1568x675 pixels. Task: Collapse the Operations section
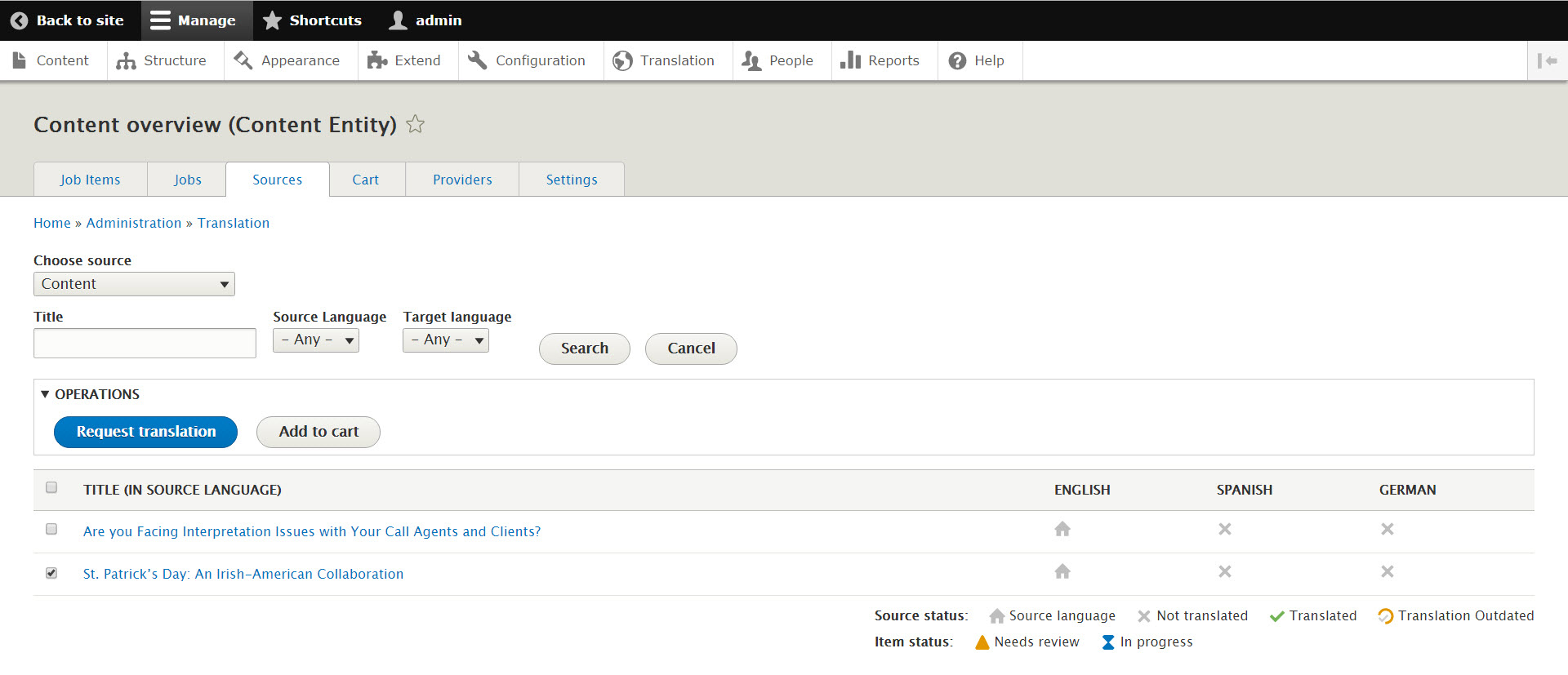(x=90, y=394)
